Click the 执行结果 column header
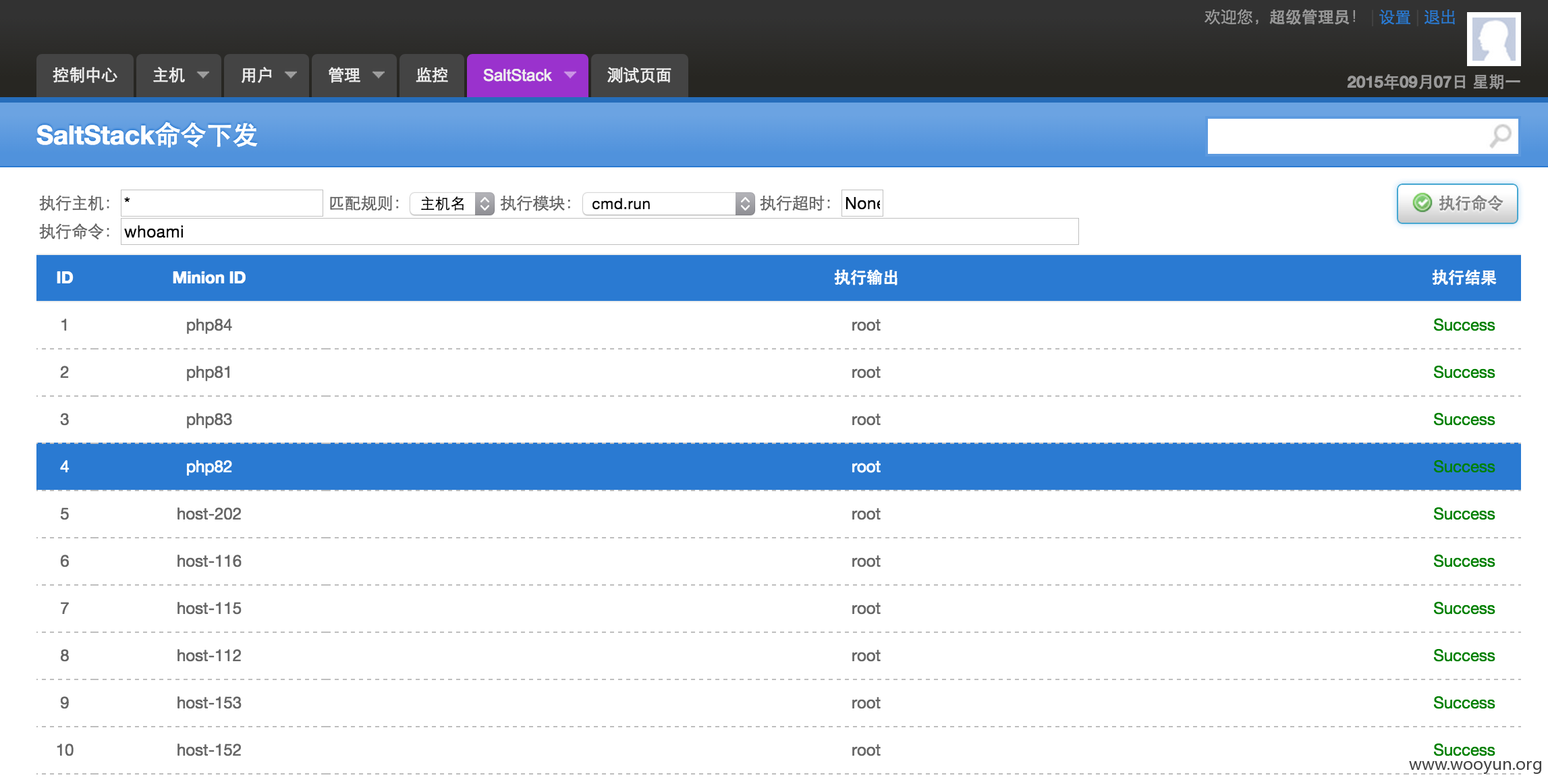The image size is (1548, 784). [1464, 278]
